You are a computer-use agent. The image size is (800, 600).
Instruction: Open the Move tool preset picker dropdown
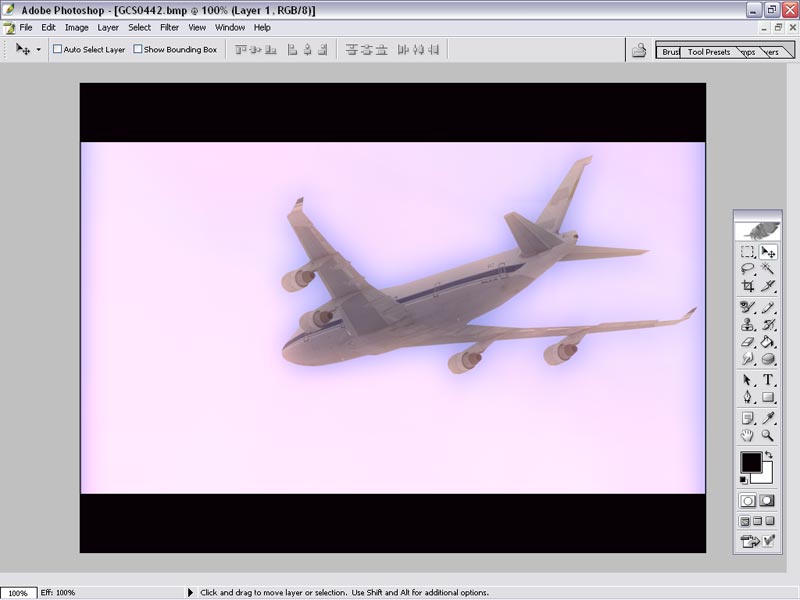point(39,49)
